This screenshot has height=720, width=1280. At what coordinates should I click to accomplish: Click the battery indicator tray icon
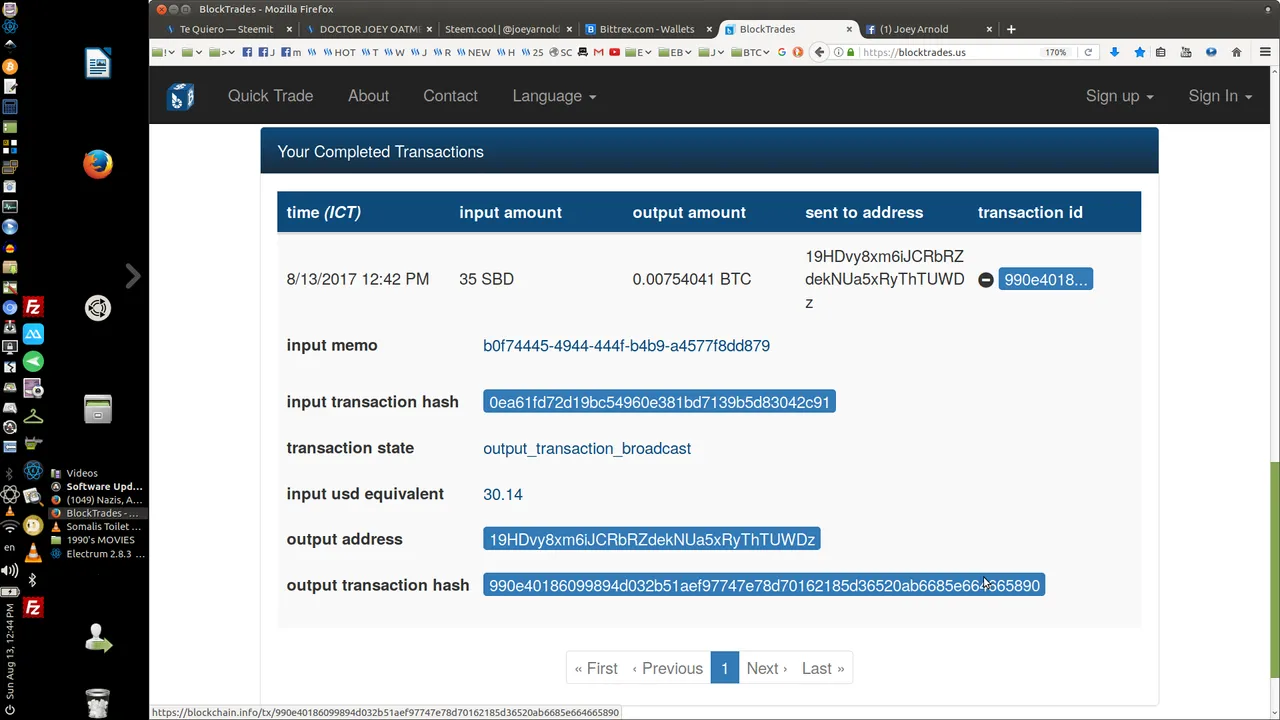10,592
